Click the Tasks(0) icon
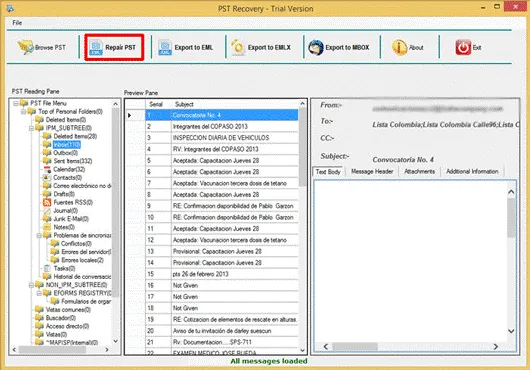 coord(47,269)
